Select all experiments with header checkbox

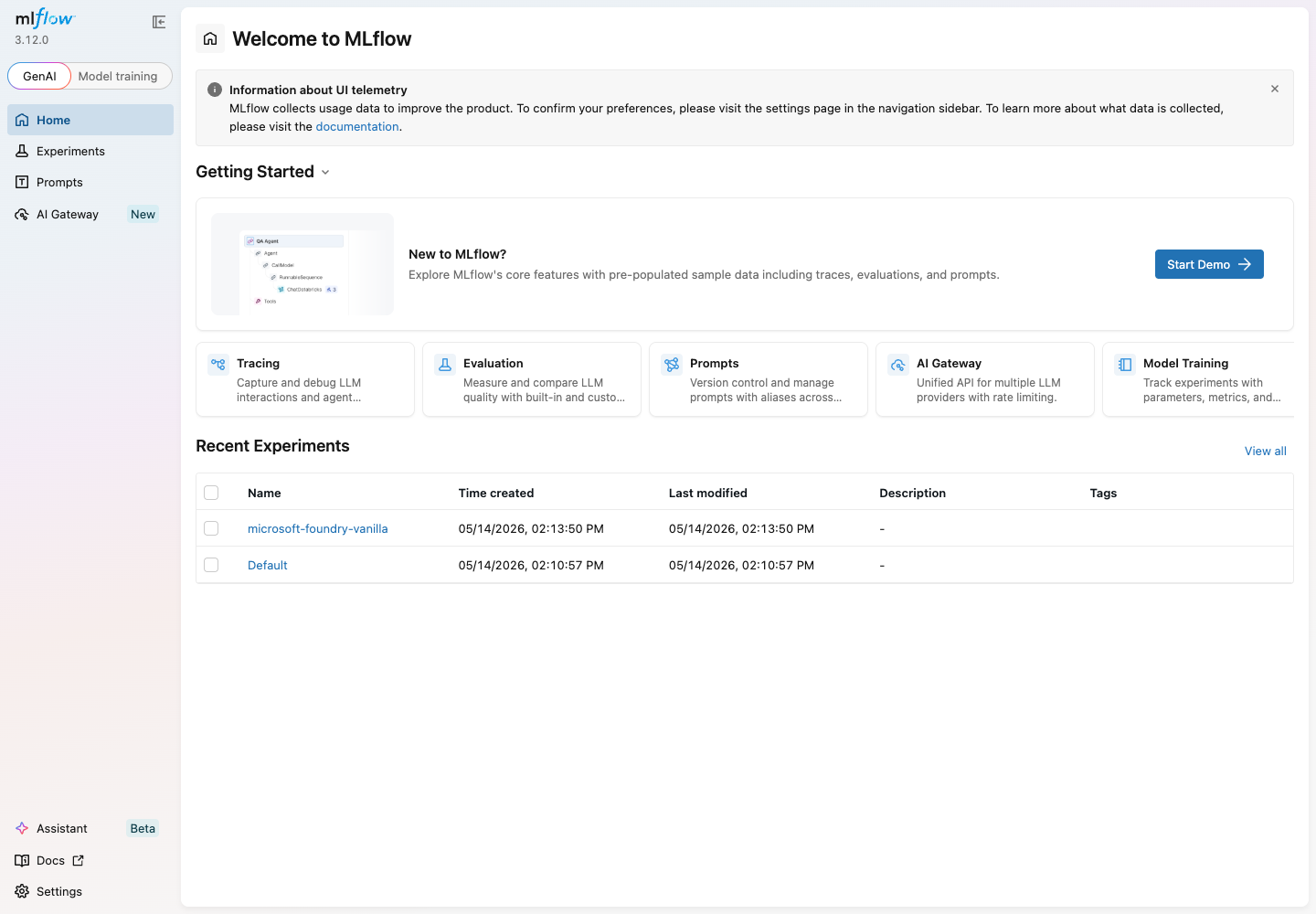[x=211, y=493]
